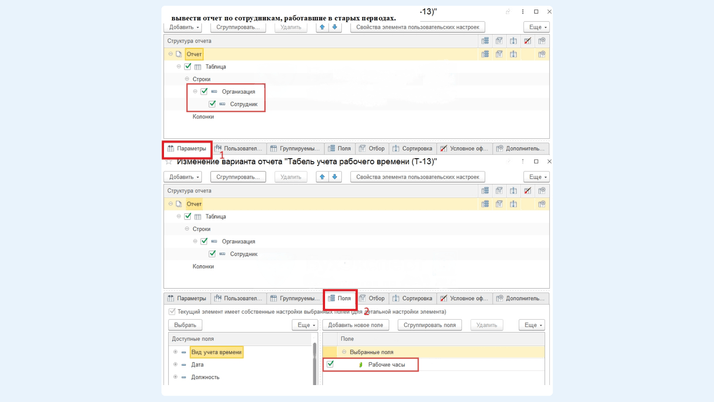
Task: Click the red conditional formatting icon in the upper structure header
Action: (x=528, y=41)
